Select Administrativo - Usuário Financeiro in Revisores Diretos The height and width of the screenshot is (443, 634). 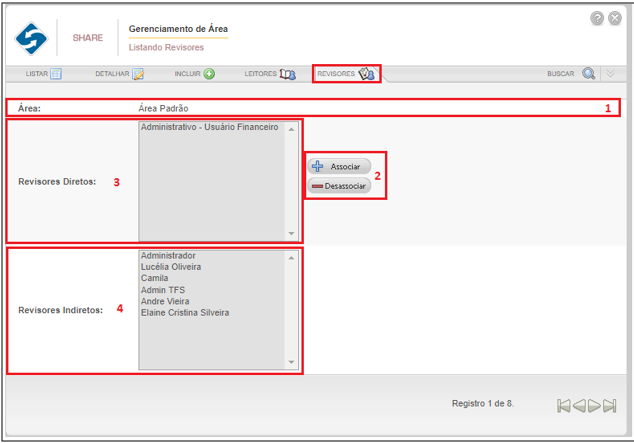pos(209,127)
